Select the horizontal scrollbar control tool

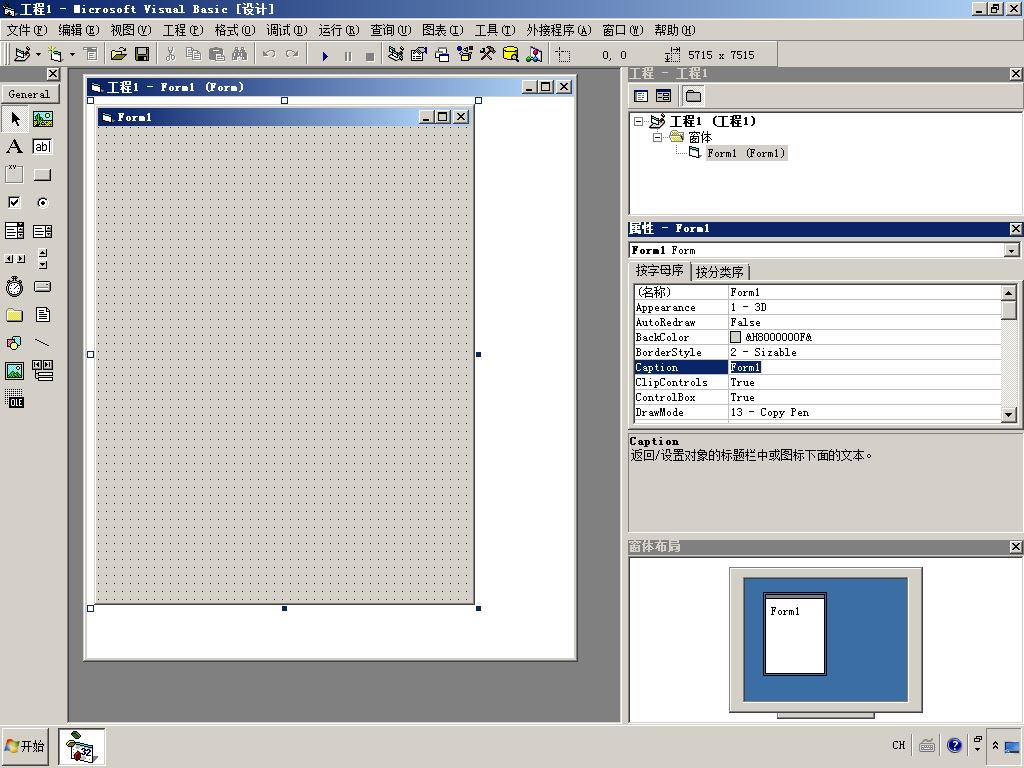14,259
